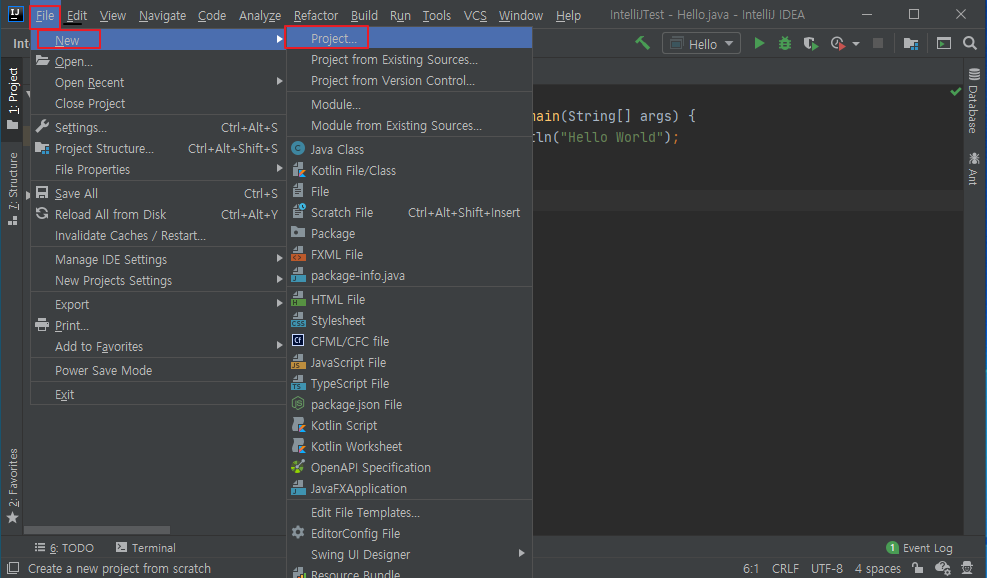Select Module... menu entry
Image resolution: width=987 pixels, height=578 pixels.
coord(409,105)
